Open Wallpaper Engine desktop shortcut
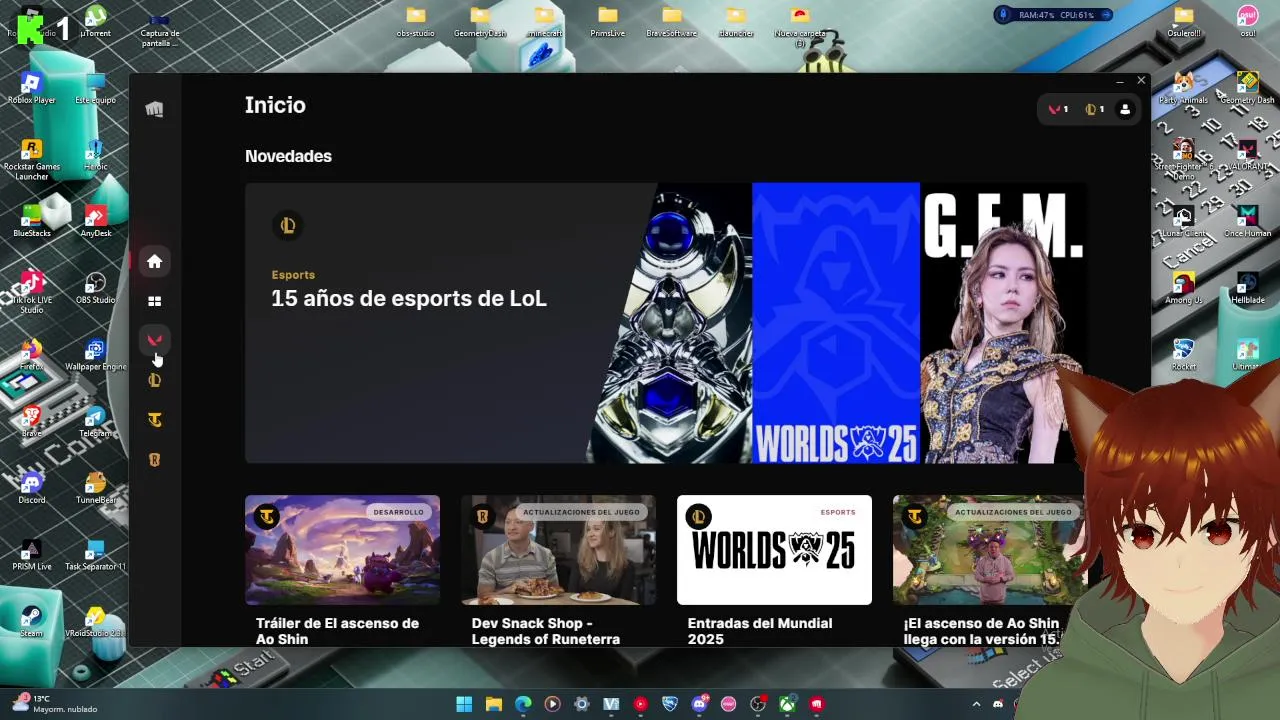The height and width of the screenshot is (720, 1280). coord(95,355)
